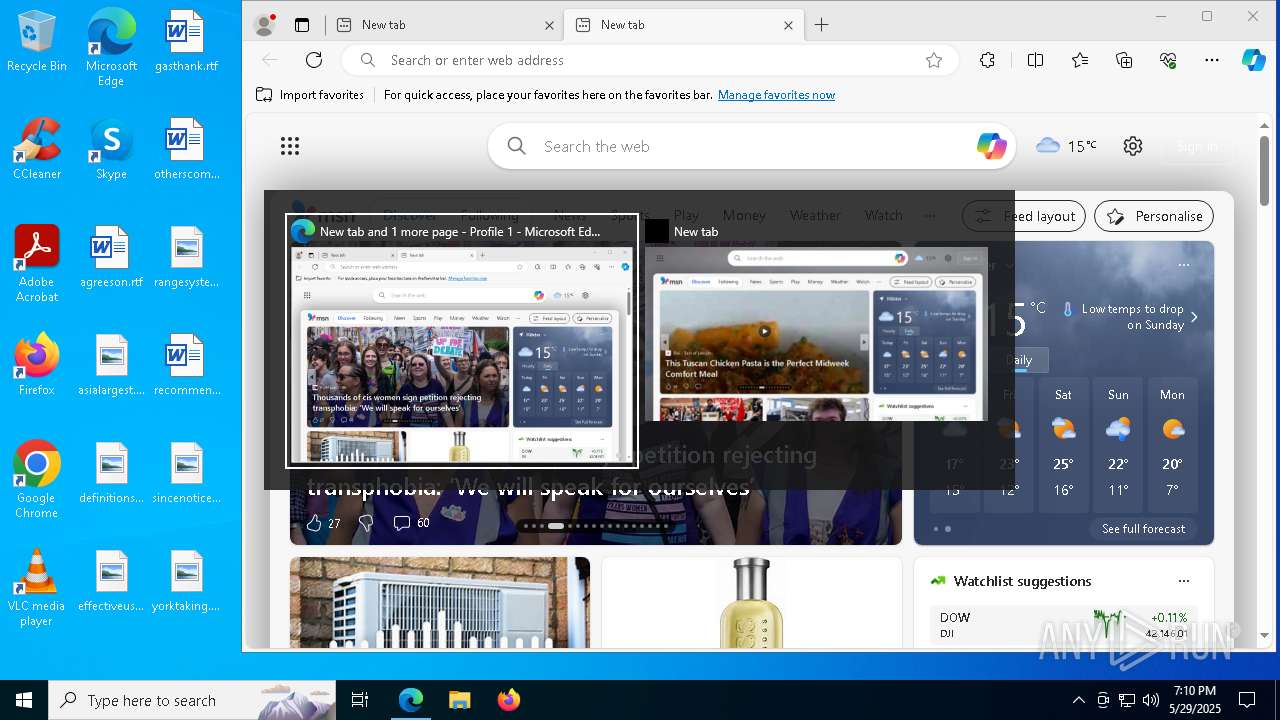Select the agreeson.rtf file
The image size is (1280, 720).
(x=111, y=257)
